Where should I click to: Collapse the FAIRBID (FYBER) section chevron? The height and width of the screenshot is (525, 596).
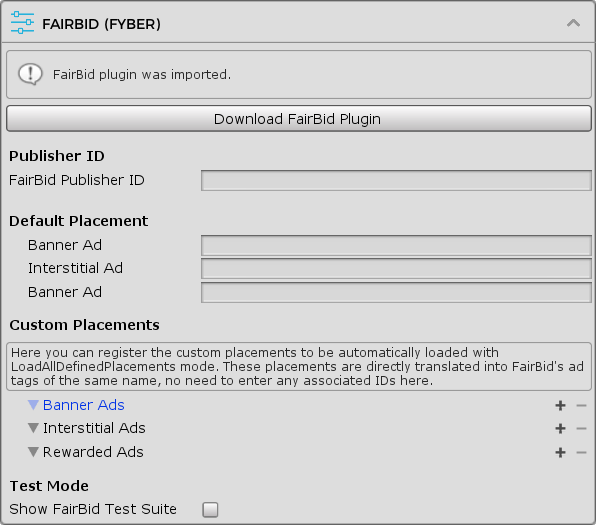point(573,23)
